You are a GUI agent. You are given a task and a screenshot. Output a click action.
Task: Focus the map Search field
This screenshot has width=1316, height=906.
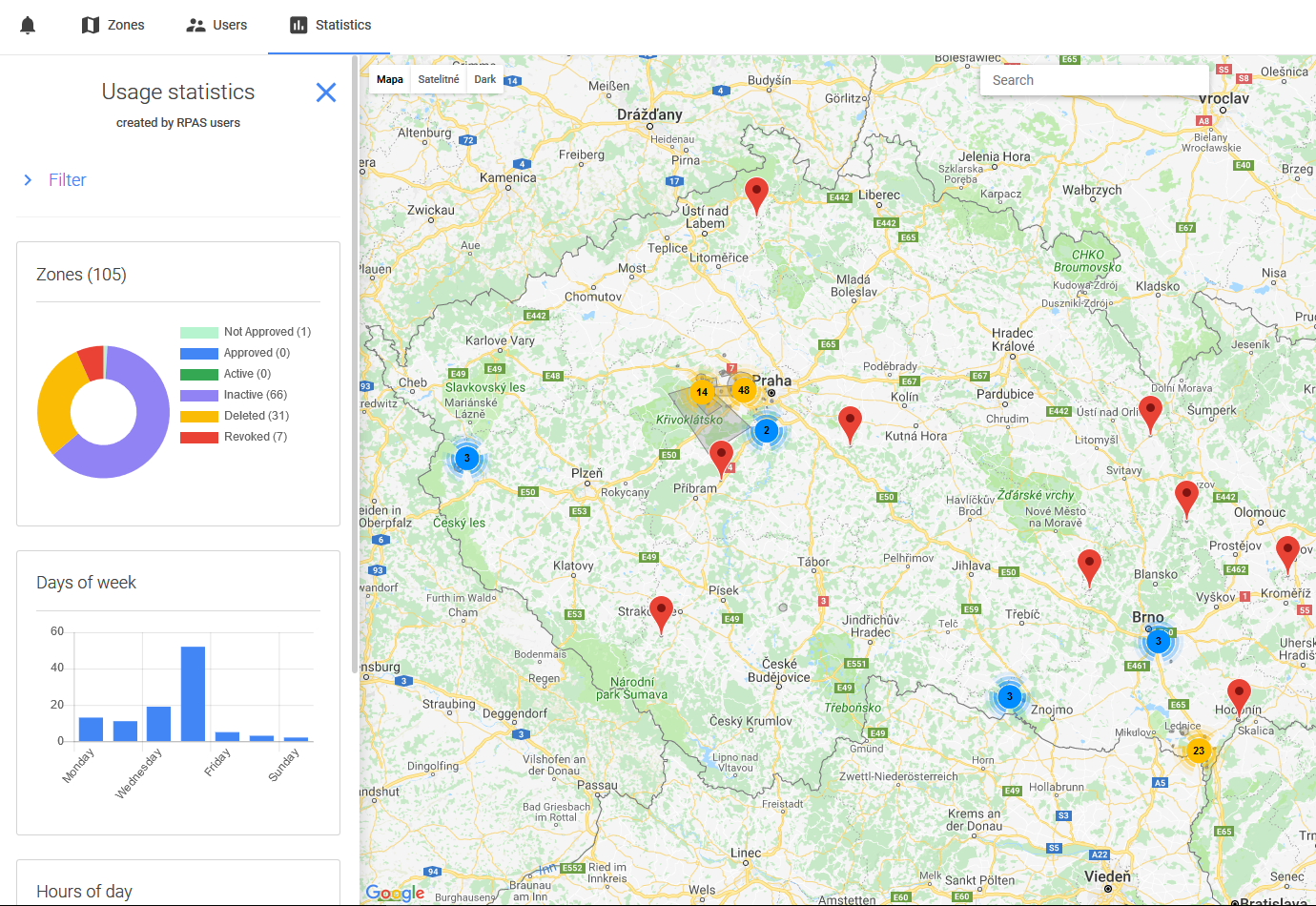1095,80
